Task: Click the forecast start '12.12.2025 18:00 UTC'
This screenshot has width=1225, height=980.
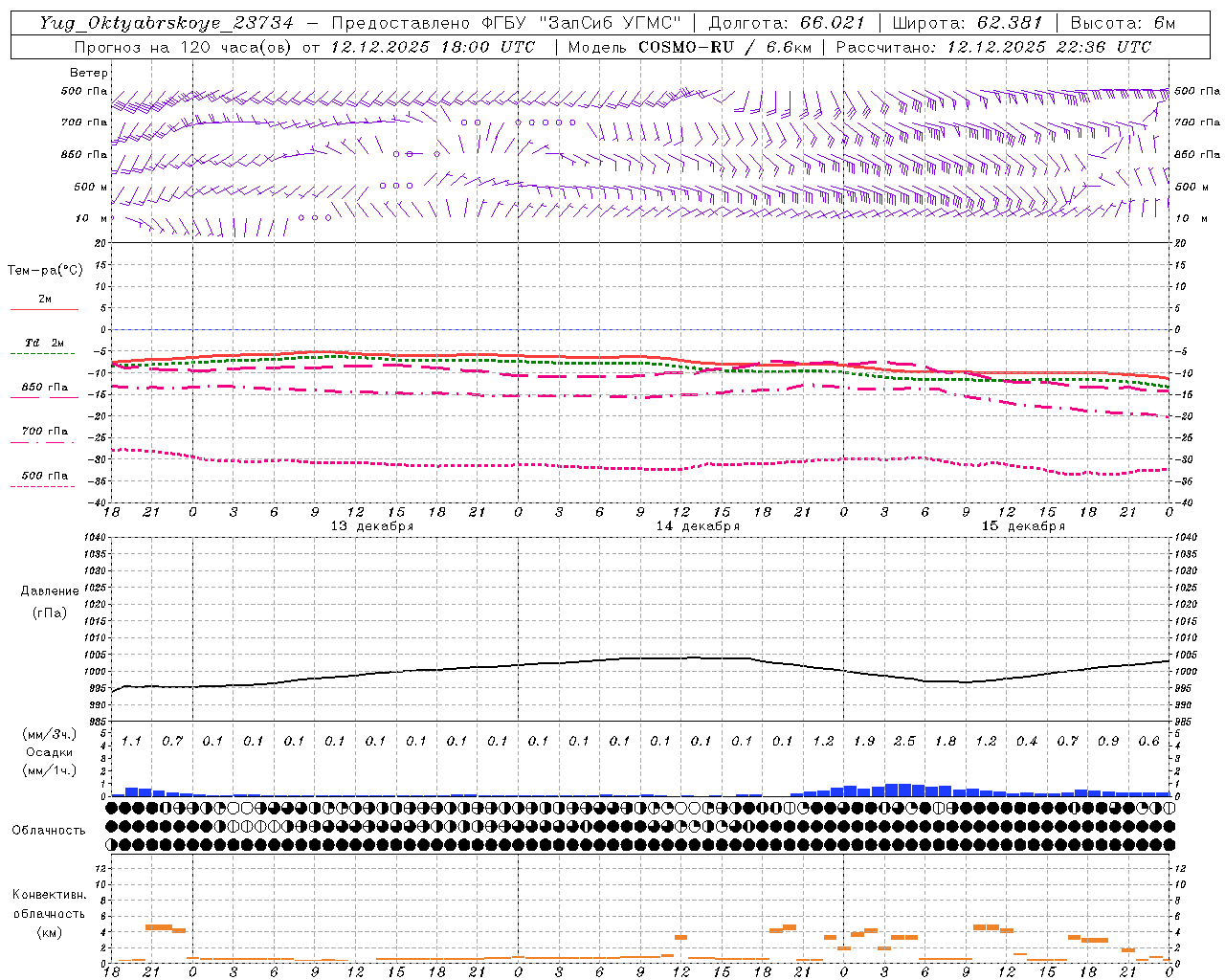Action: pyautogui.click(x=433, y=47)
